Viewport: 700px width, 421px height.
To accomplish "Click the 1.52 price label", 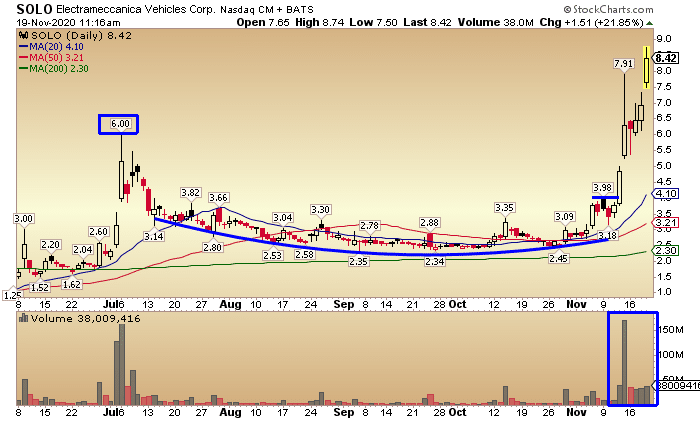I will tap(39, 287).
